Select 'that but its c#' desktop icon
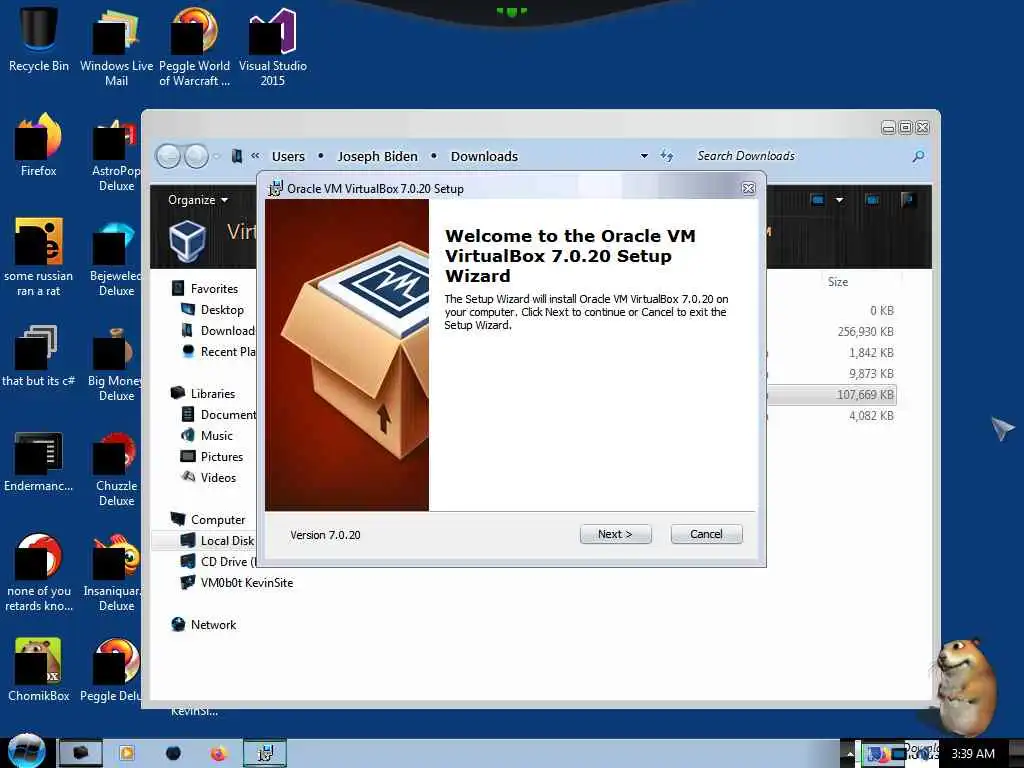 click(x=39, y=355)
